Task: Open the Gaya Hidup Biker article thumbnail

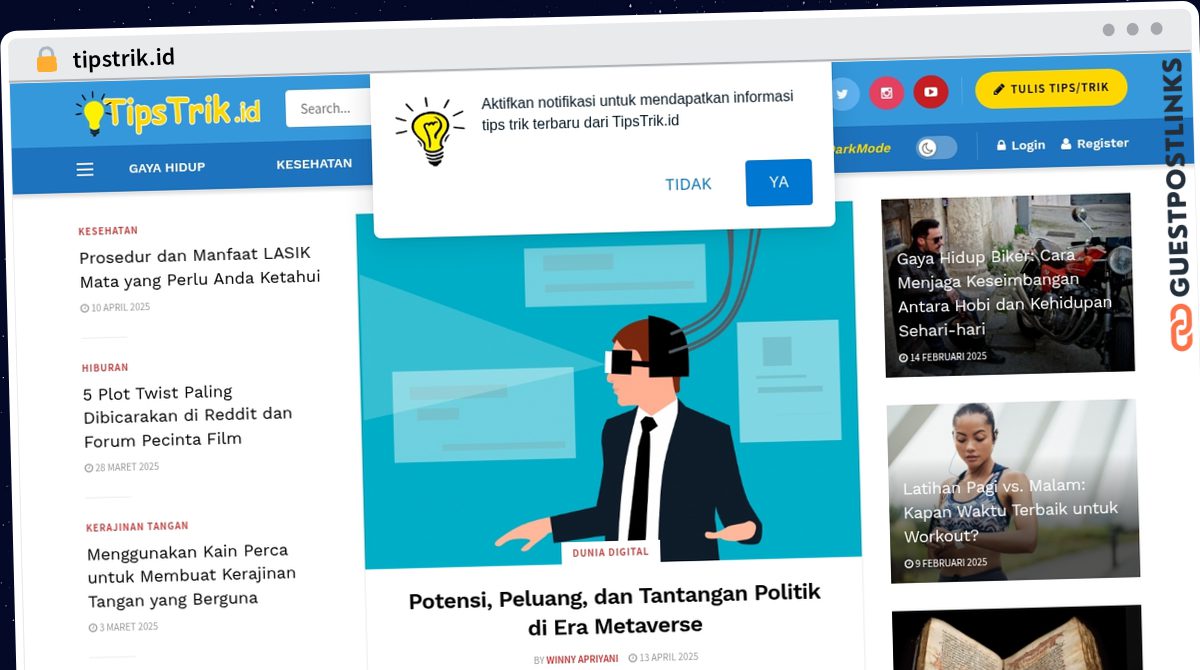Action: coord(1007,284)
